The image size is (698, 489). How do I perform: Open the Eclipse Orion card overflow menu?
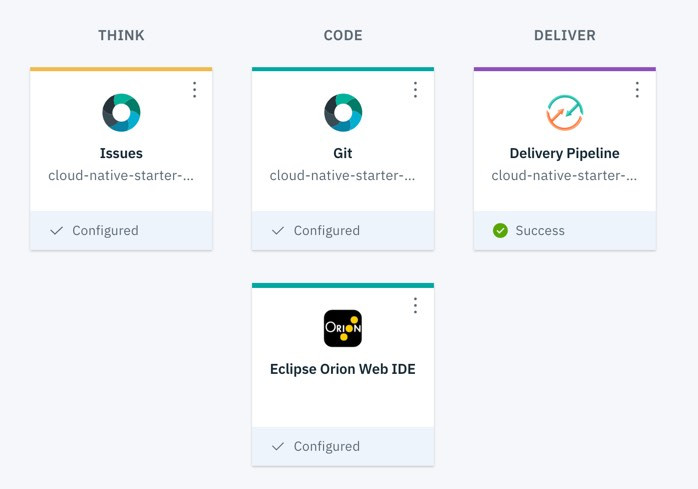[416, 306]
